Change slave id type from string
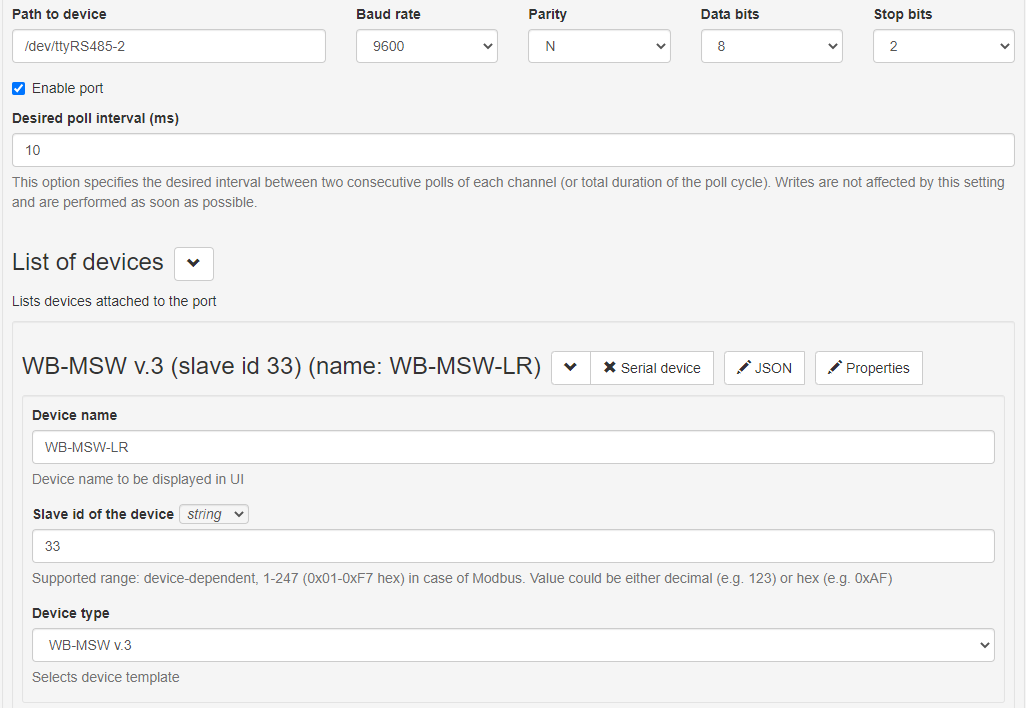 pyautogui.click(x=214, y=514)
